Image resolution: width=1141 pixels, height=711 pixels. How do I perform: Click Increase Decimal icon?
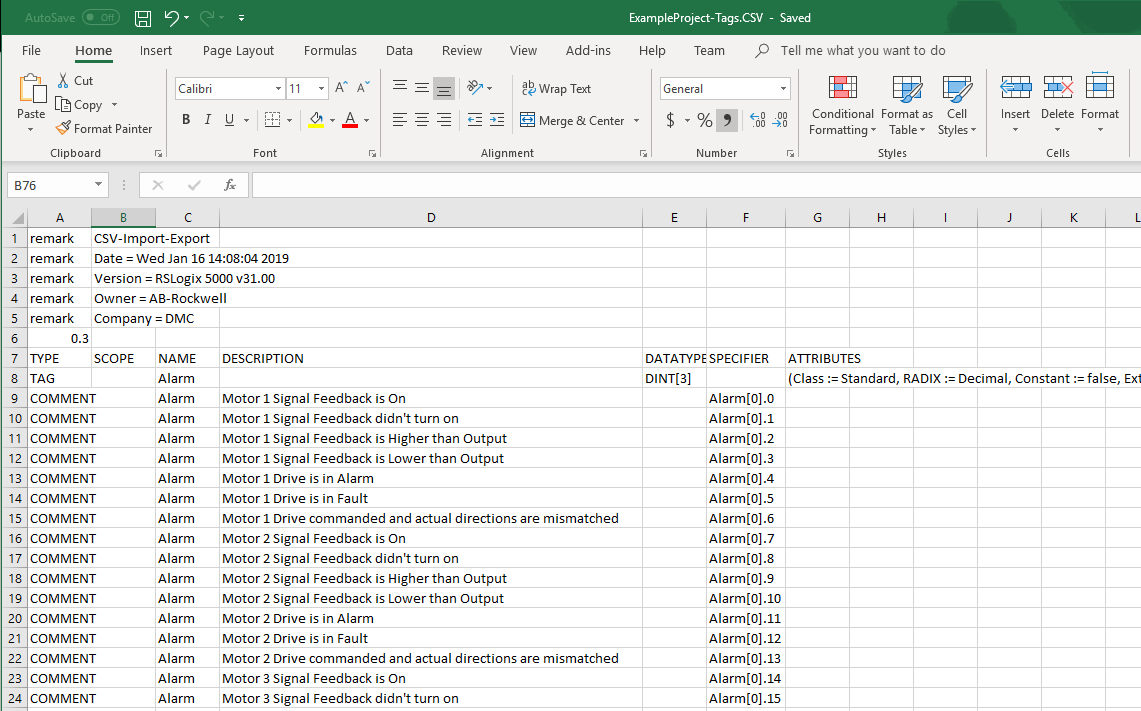758,119
